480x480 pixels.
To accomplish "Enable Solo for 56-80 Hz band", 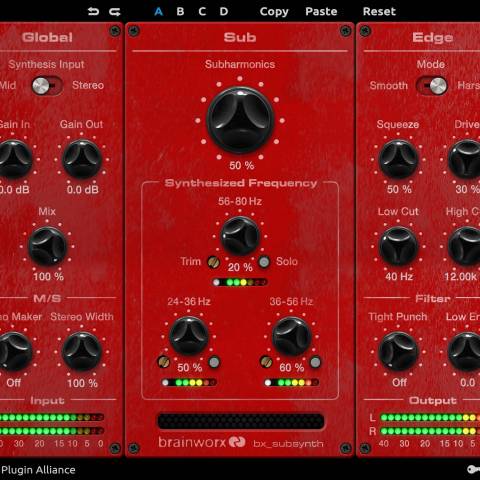I will coord(264,262).
